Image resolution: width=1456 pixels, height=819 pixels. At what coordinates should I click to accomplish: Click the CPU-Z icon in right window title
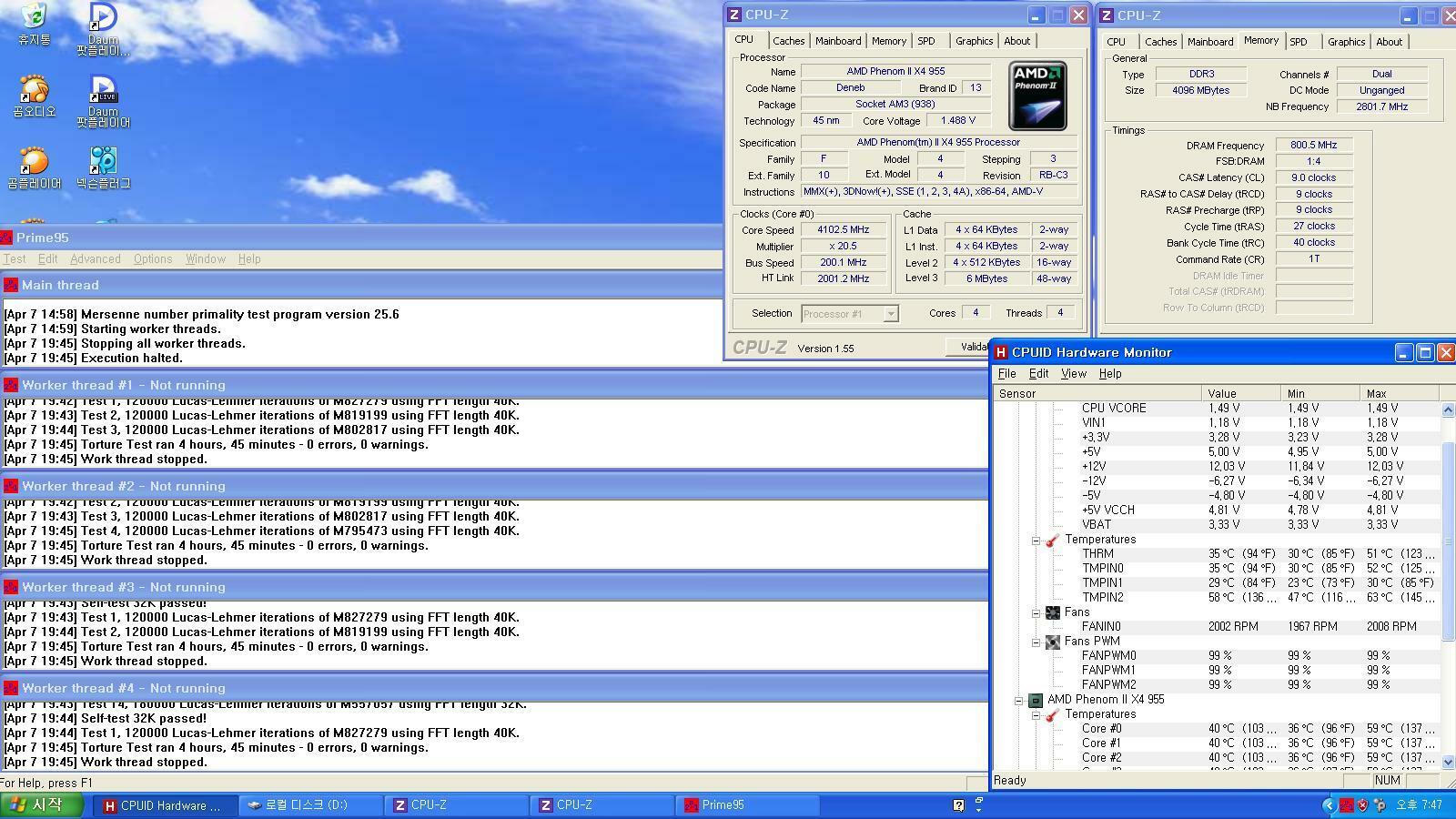[x=1107, y=15]
